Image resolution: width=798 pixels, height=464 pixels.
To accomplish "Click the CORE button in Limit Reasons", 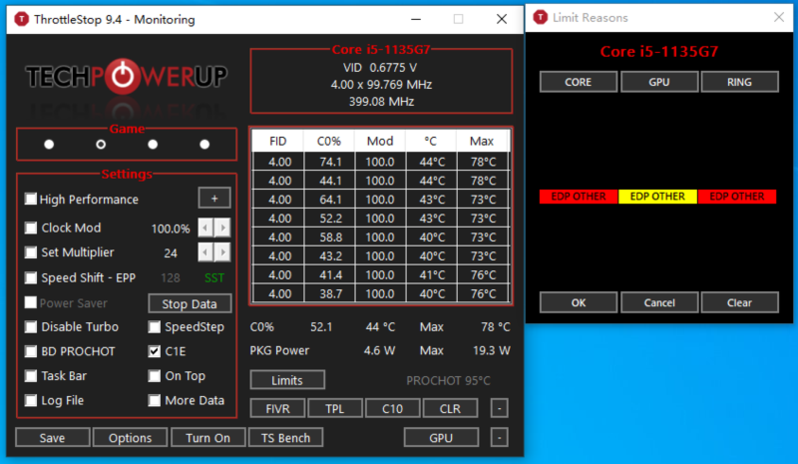I will tap(578, 82).
